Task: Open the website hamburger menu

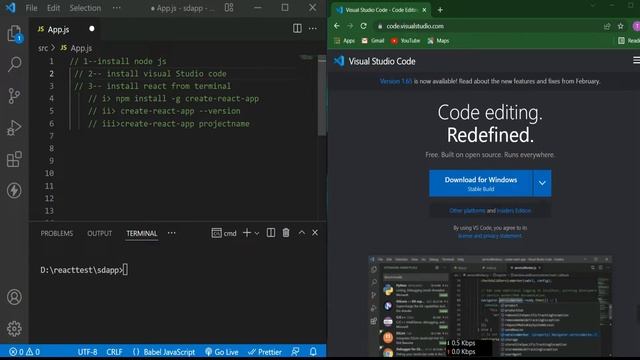Action: pos(636,60)
